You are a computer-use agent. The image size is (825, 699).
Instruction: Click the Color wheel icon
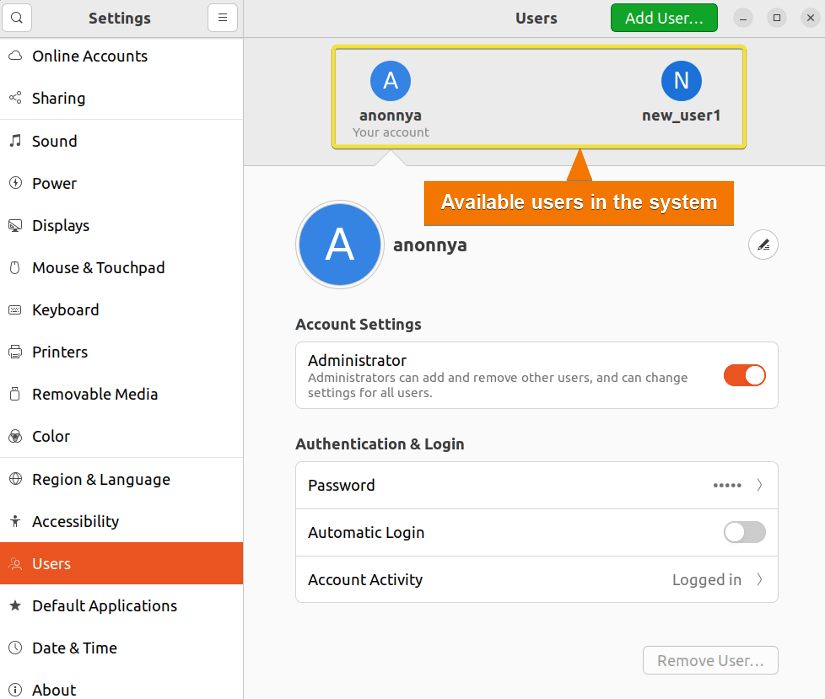[x=15, y=436]
